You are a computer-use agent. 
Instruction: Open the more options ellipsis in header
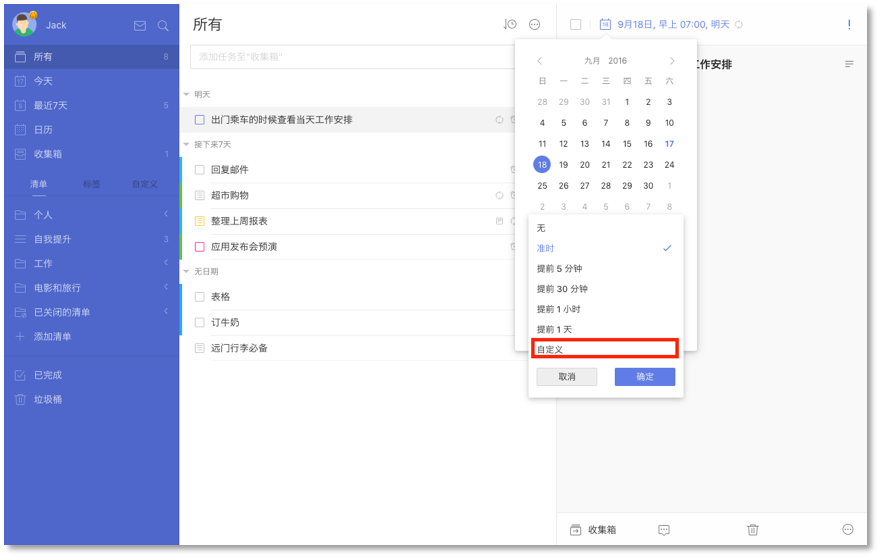point(534,25)
